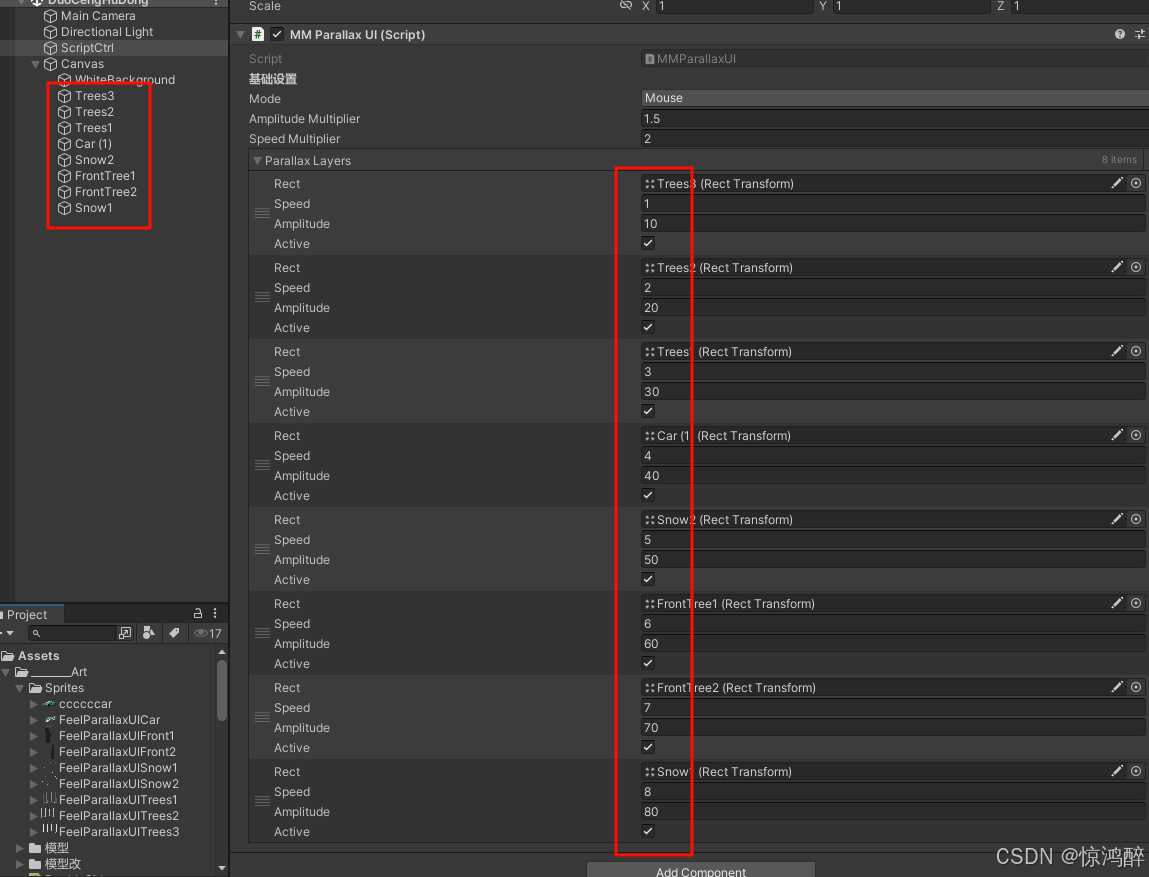Expand the FeelParallaxUICar sprite asset arrow
Viewport: 1149px width, 877px height.
34,720
